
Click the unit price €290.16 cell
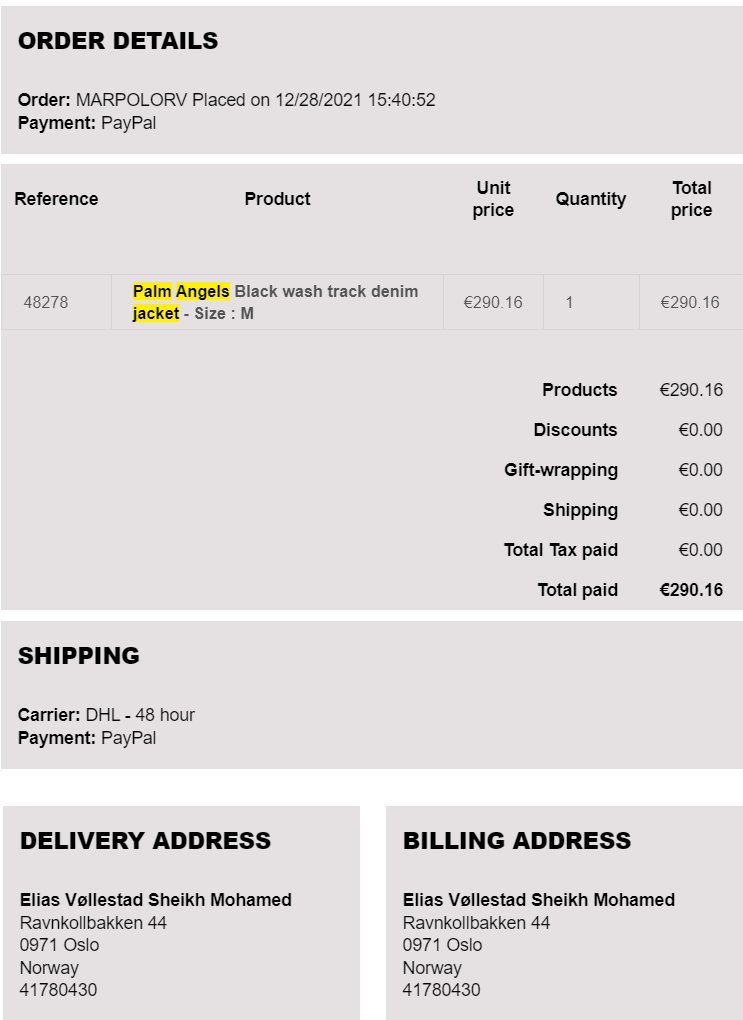click(493, 302)
